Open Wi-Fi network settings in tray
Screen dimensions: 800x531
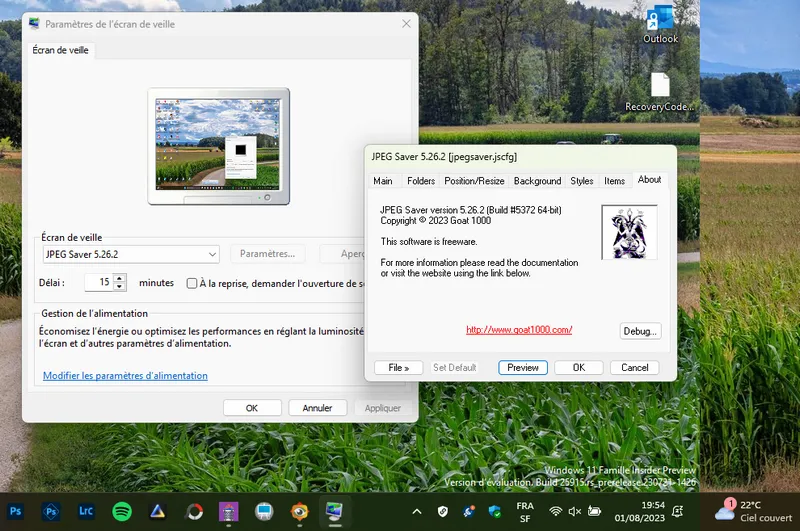click(x=556, y=511)
